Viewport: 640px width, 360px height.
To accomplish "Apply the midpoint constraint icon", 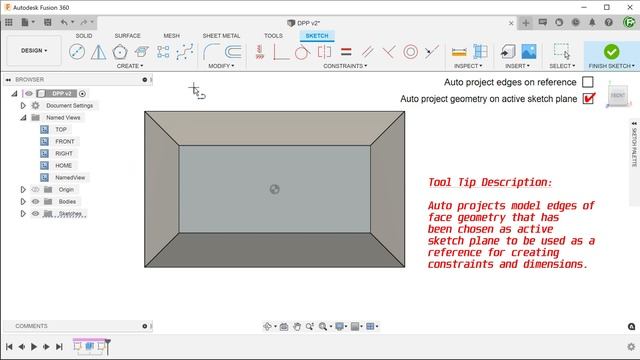I will coord(431,52).
